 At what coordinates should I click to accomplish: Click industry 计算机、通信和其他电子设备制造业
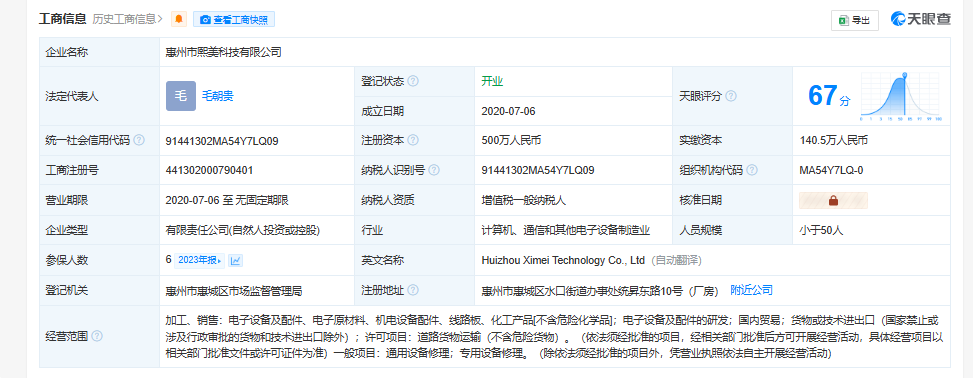tap(566, 230)
